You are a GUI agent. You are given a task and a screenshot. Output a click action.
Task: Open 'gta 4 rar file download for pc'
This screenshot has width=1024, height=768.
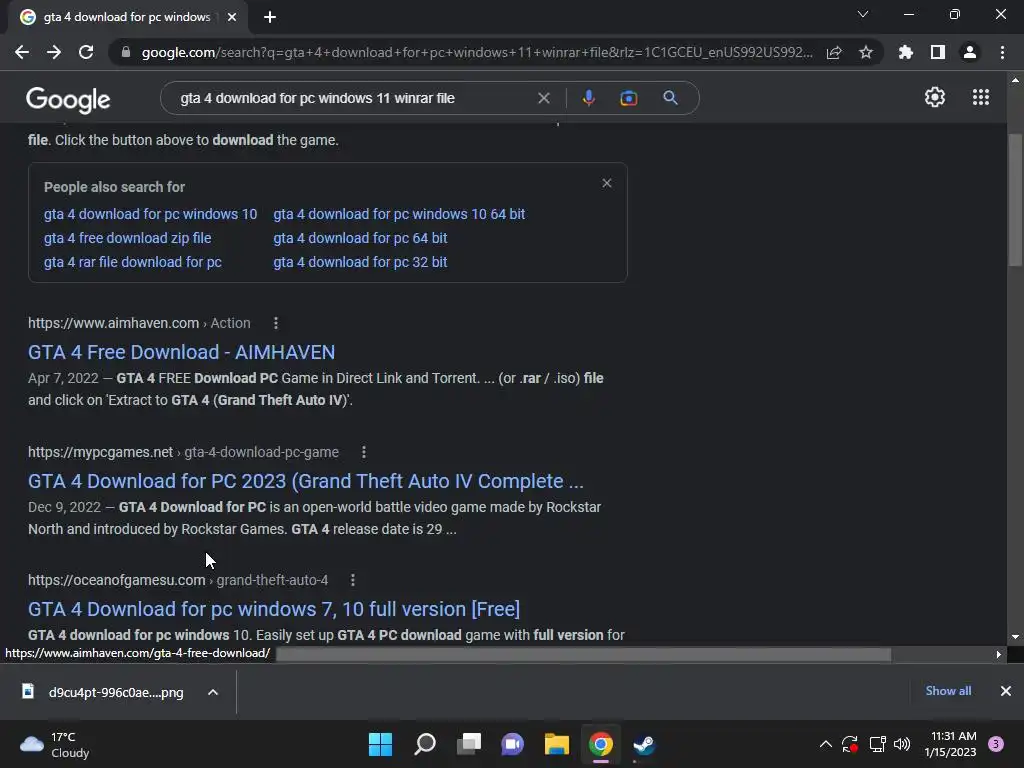tap(133, 262)
